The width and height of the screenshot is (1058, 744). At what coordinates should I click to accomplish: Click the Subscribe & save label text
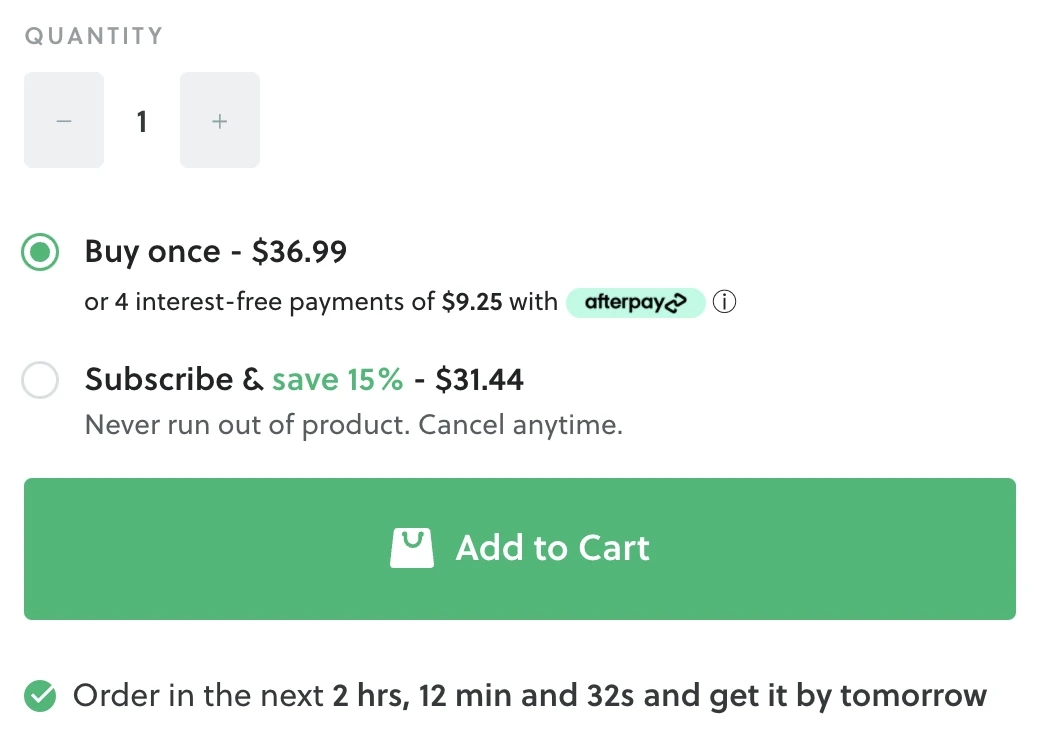(174, 380)
